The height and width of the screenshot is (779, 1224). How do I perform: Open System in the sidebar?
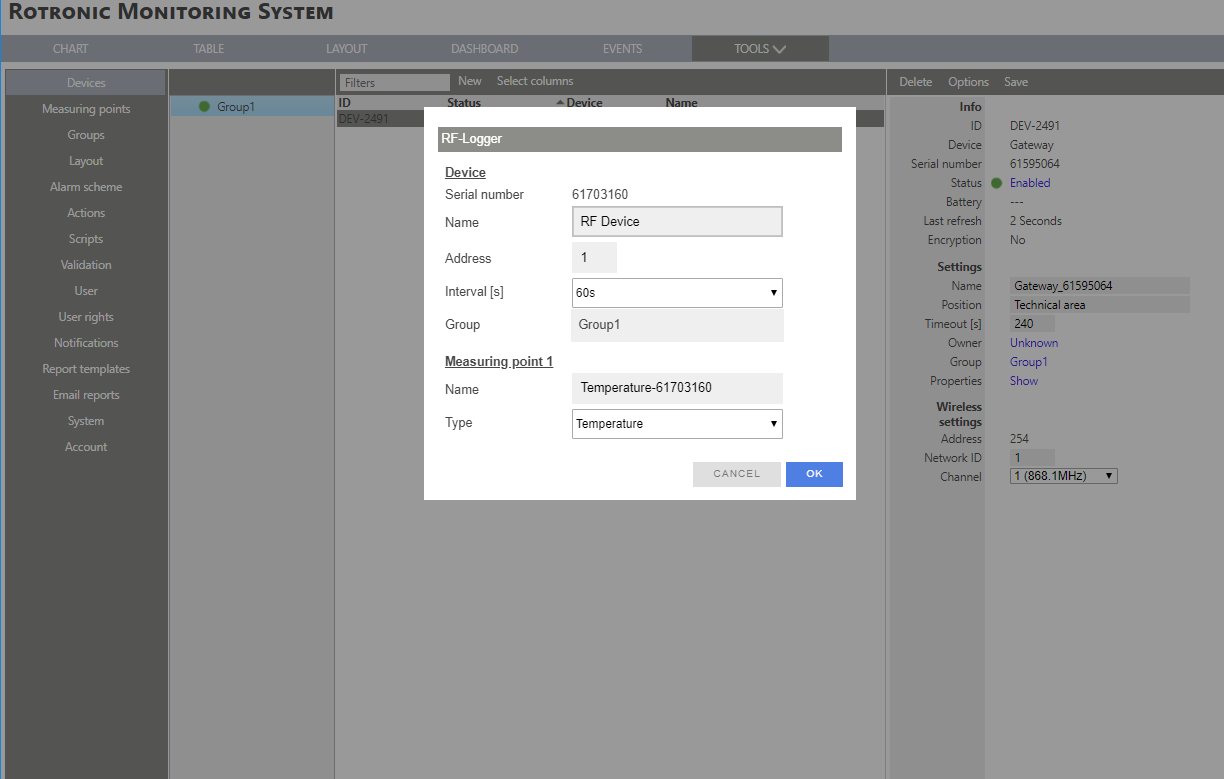coord(86,421)
